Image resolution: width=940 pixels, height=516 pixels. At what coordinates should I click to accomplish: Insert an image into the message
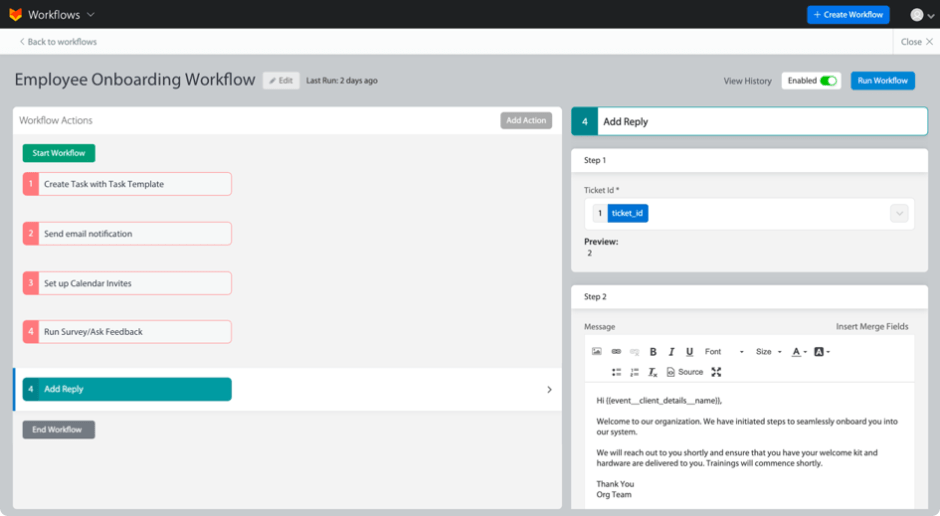(x=596, y=352)
